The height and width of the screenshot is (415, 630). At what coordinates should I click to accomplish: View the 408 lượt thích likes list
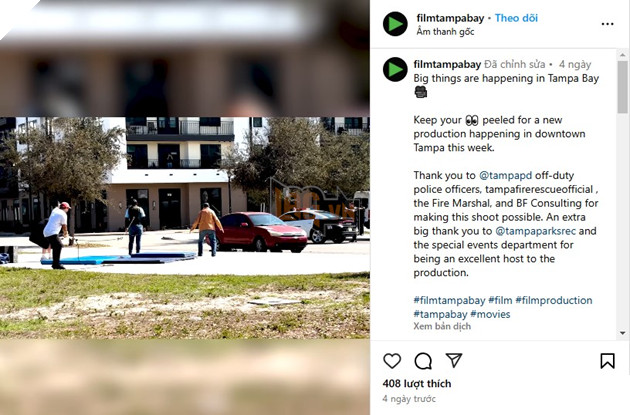[417, 384]
